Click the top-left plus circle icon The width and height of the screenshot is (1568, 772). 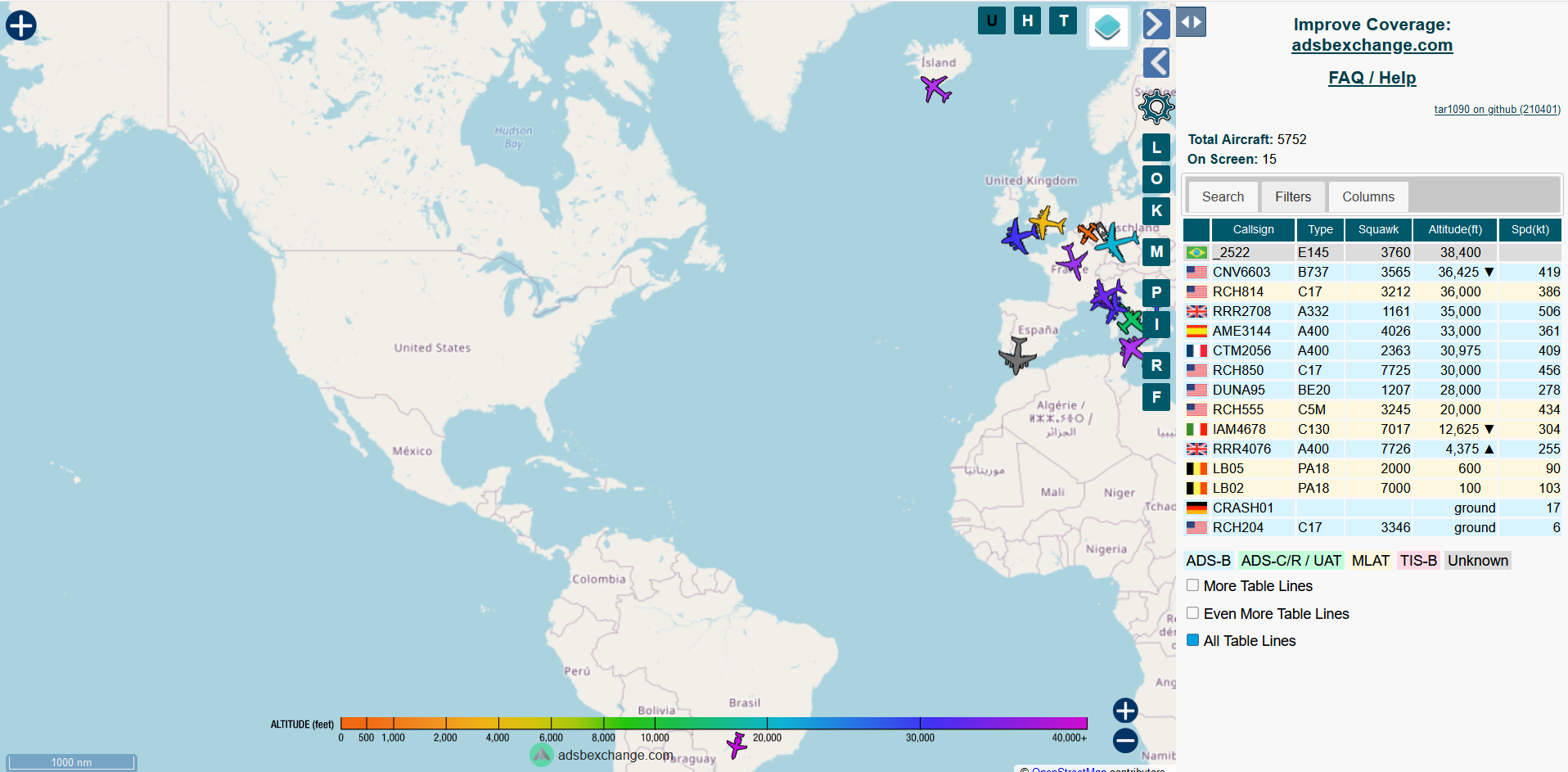21,25
